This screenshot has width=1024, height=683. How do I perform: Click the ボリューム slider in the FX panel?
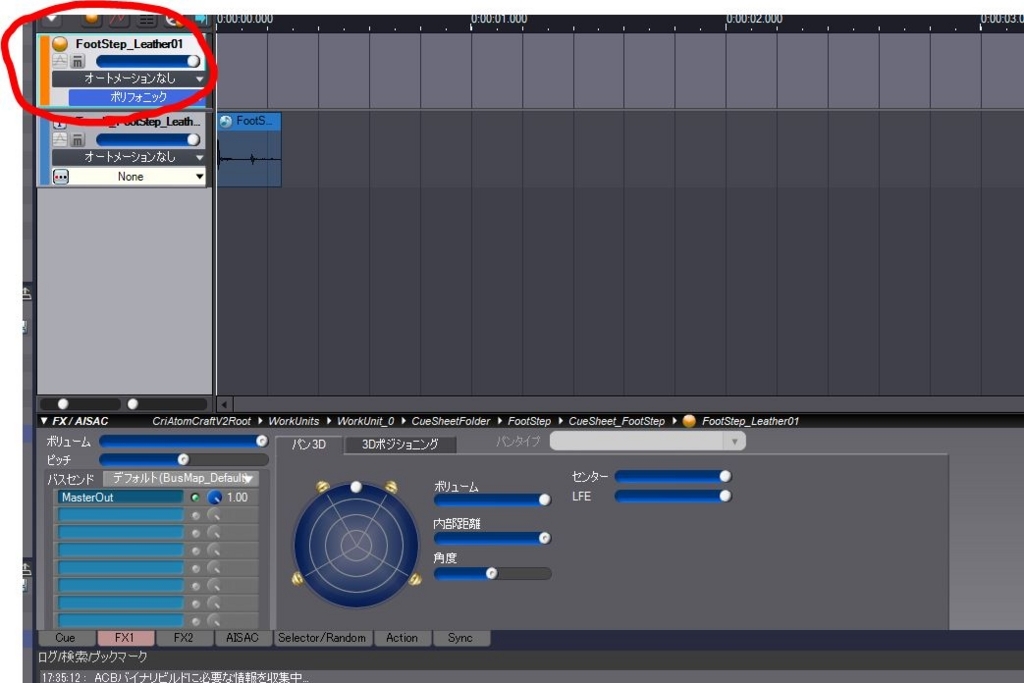tap(184, 441)
